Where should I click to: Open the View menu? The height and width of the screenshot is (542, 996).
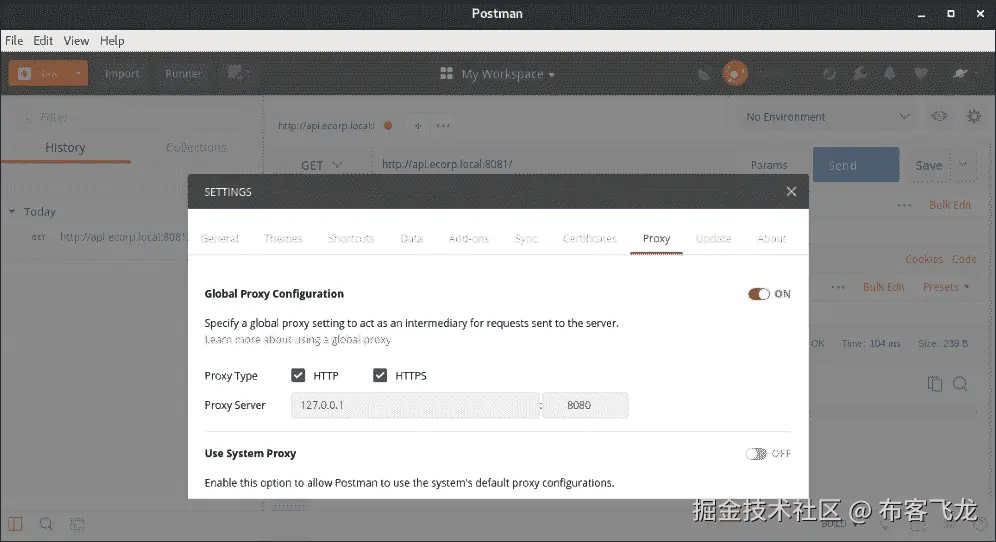[x=76, y=41]
